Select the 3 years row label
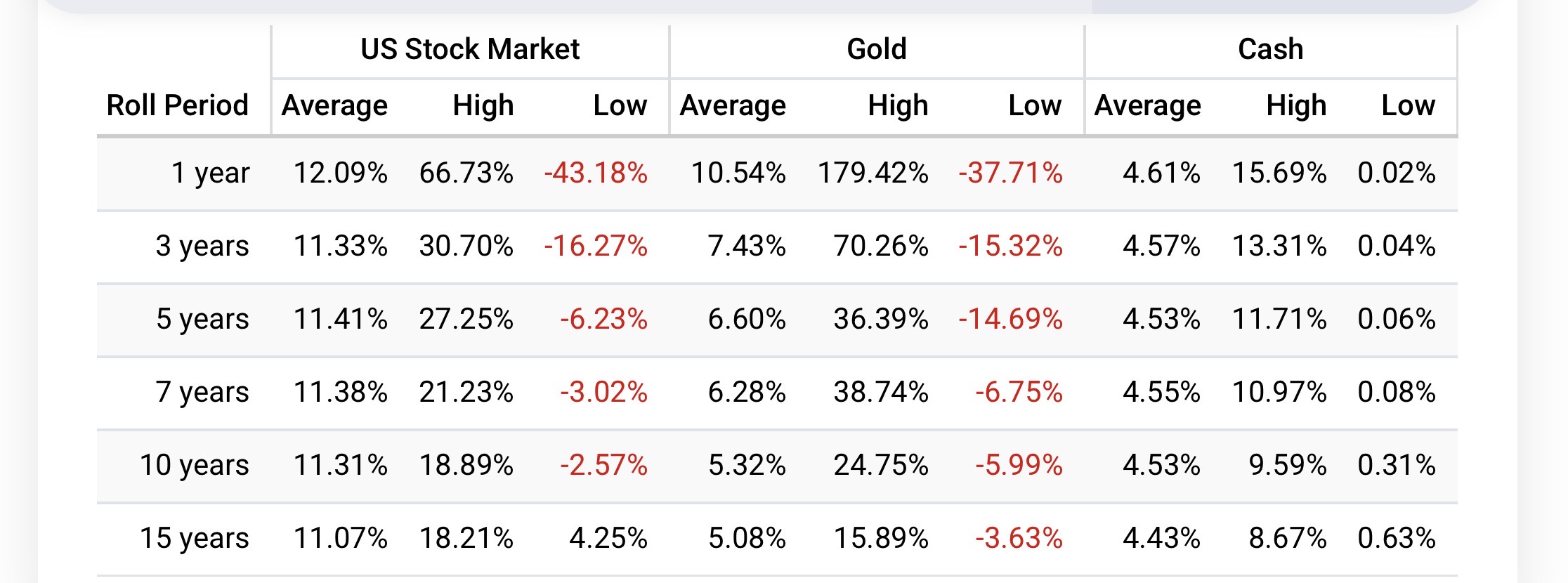Viewport: 1568px width, 583px height. 202,246
